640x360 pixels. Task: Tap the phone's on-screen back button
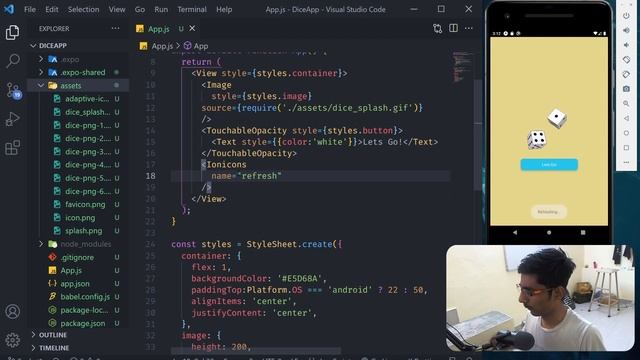515,232
